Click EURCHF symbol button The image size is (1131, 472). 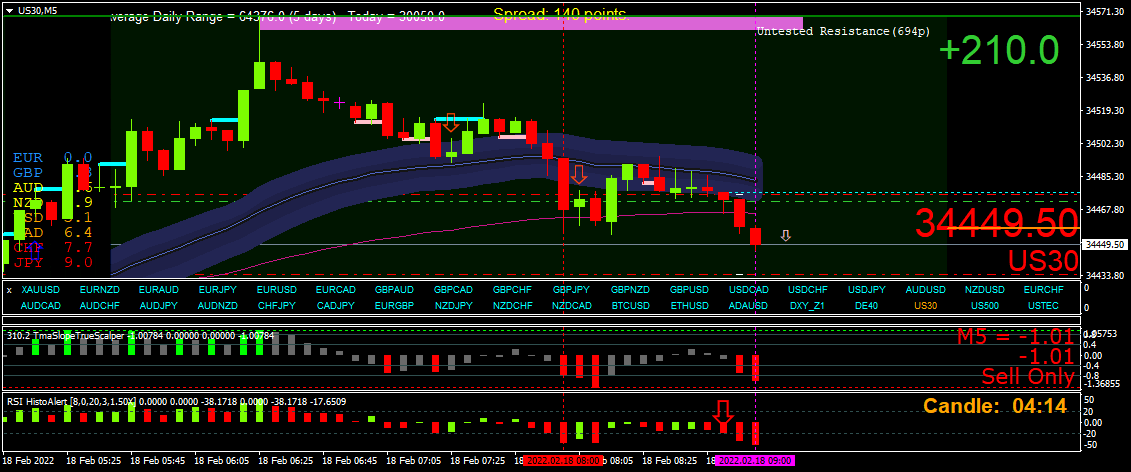1044,289
